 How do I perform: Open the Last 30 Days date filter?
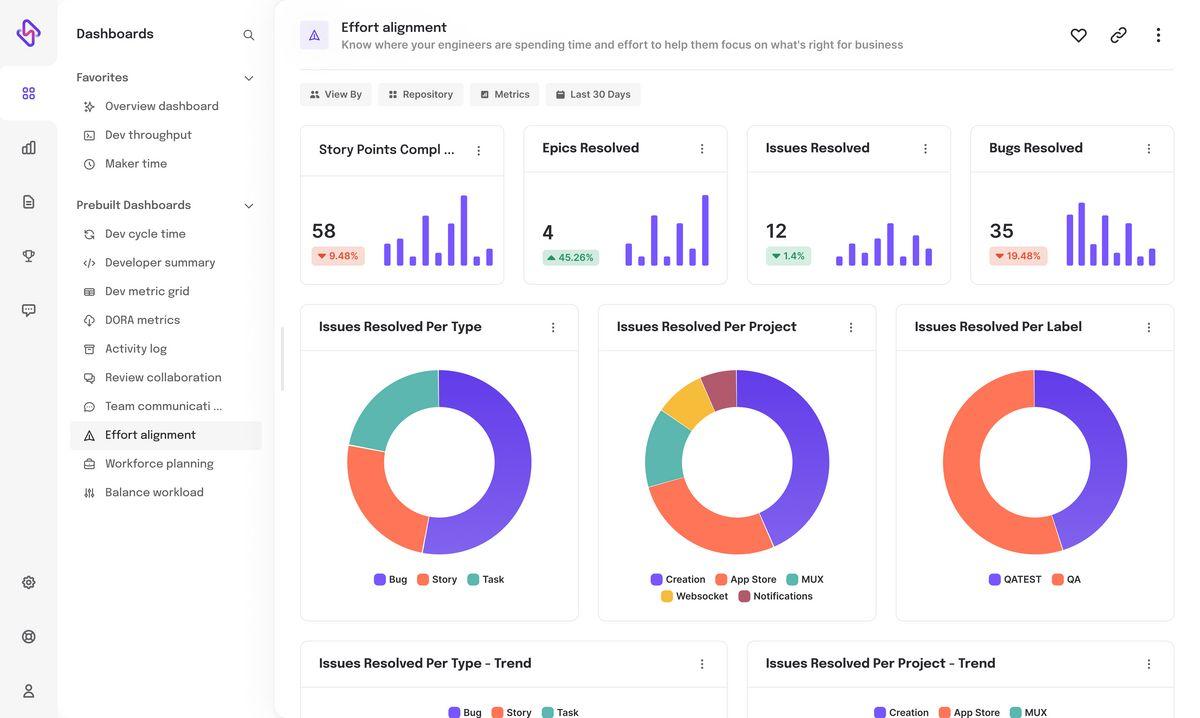pyautogui.click(x=593, y=95)
